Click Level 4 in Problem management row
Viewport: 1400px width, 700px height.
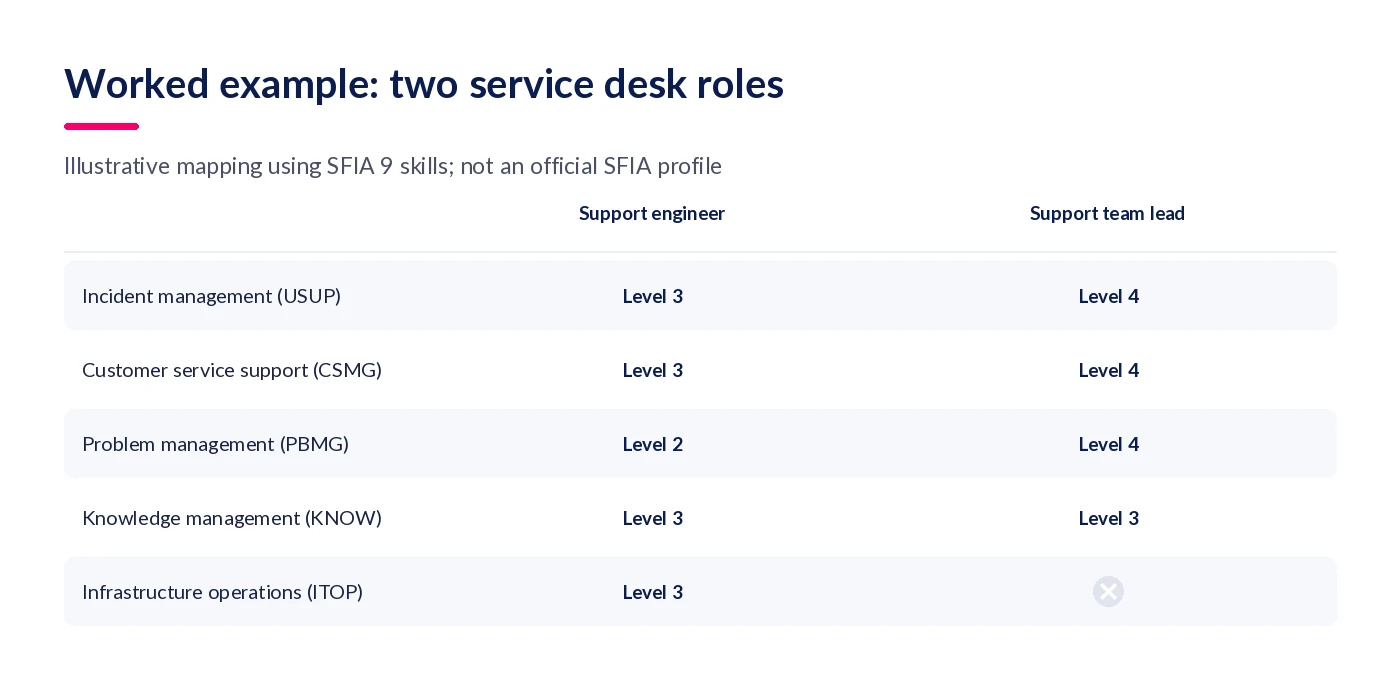[x=1109, y=444]
